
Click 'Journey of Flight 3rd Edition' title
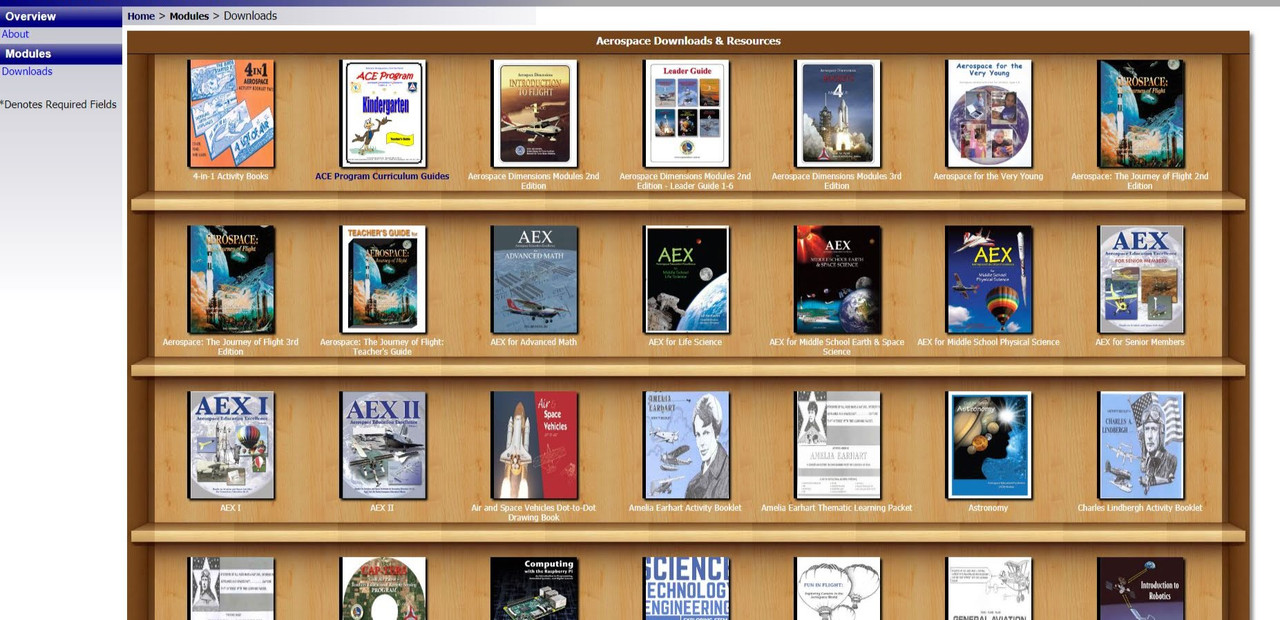(231, 347)
